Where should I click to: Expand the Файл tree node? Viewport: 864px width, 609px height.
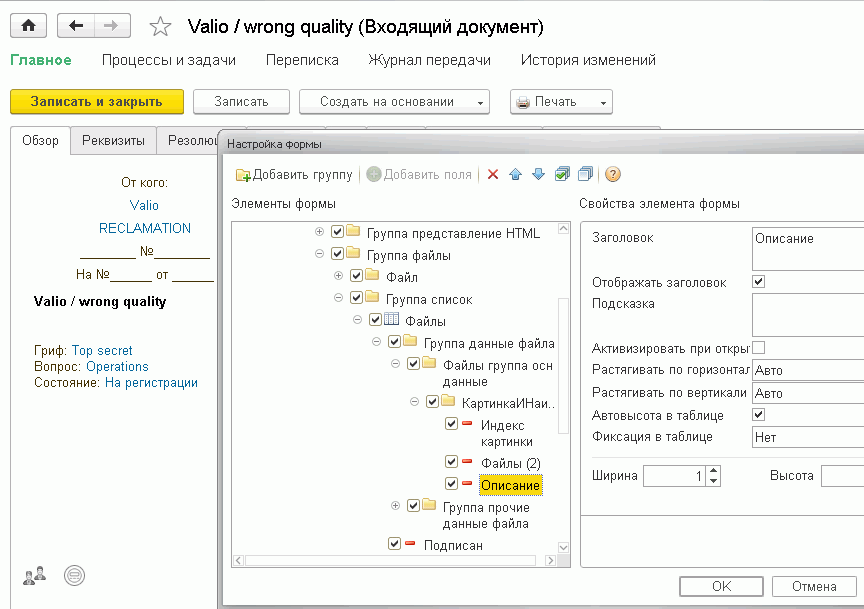[x=338, y=276]
